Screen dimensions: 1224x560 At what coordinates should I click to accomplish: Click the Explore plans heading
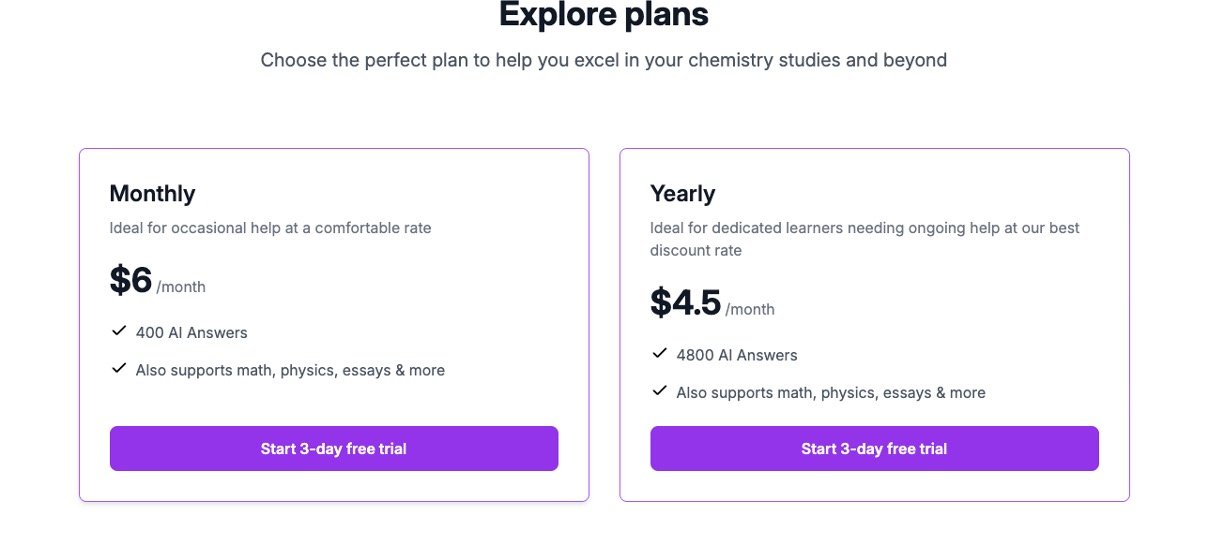[x=603, y=15]
